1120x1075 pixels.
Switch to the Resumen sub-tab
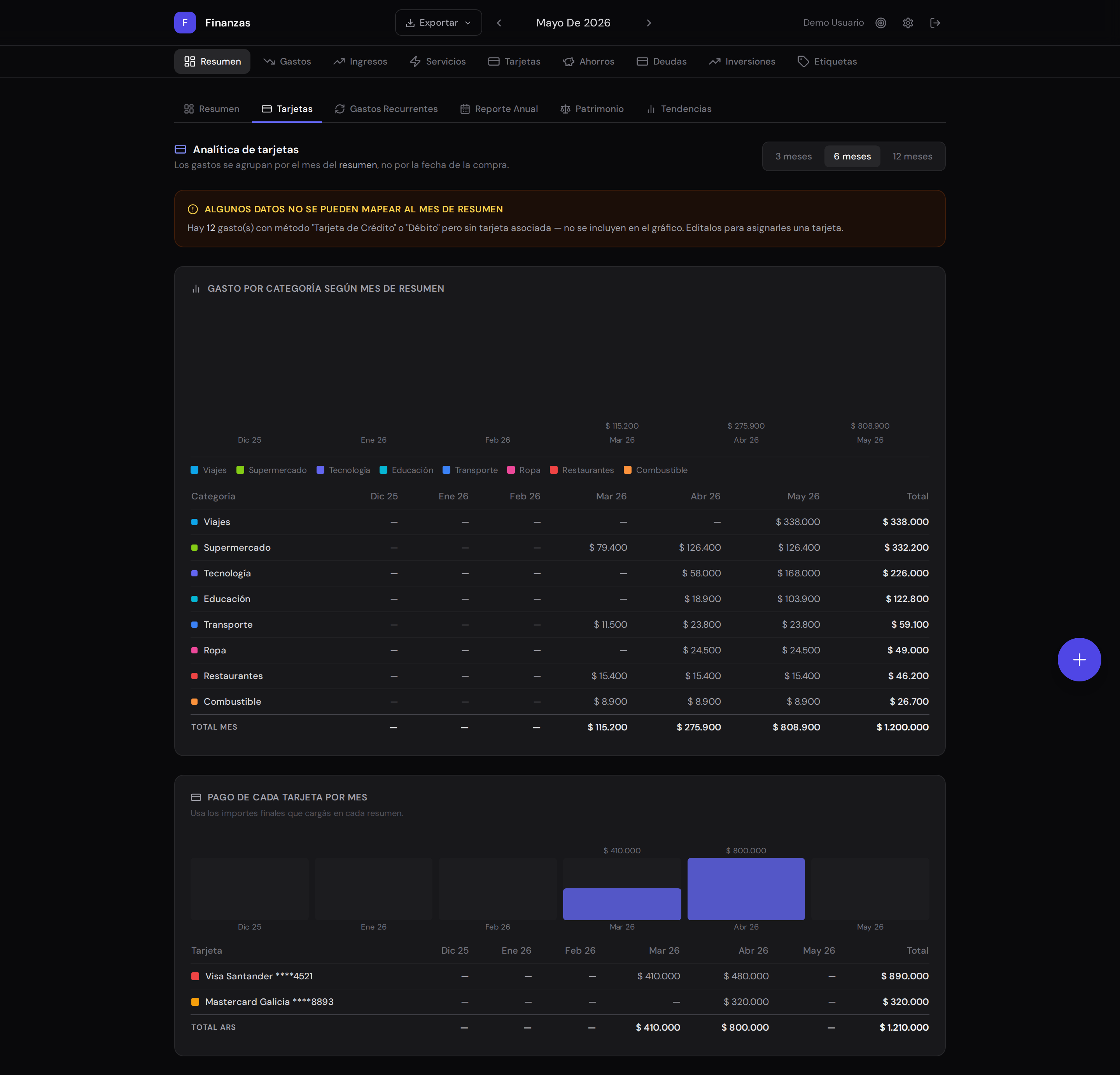(x=212, y=109)
